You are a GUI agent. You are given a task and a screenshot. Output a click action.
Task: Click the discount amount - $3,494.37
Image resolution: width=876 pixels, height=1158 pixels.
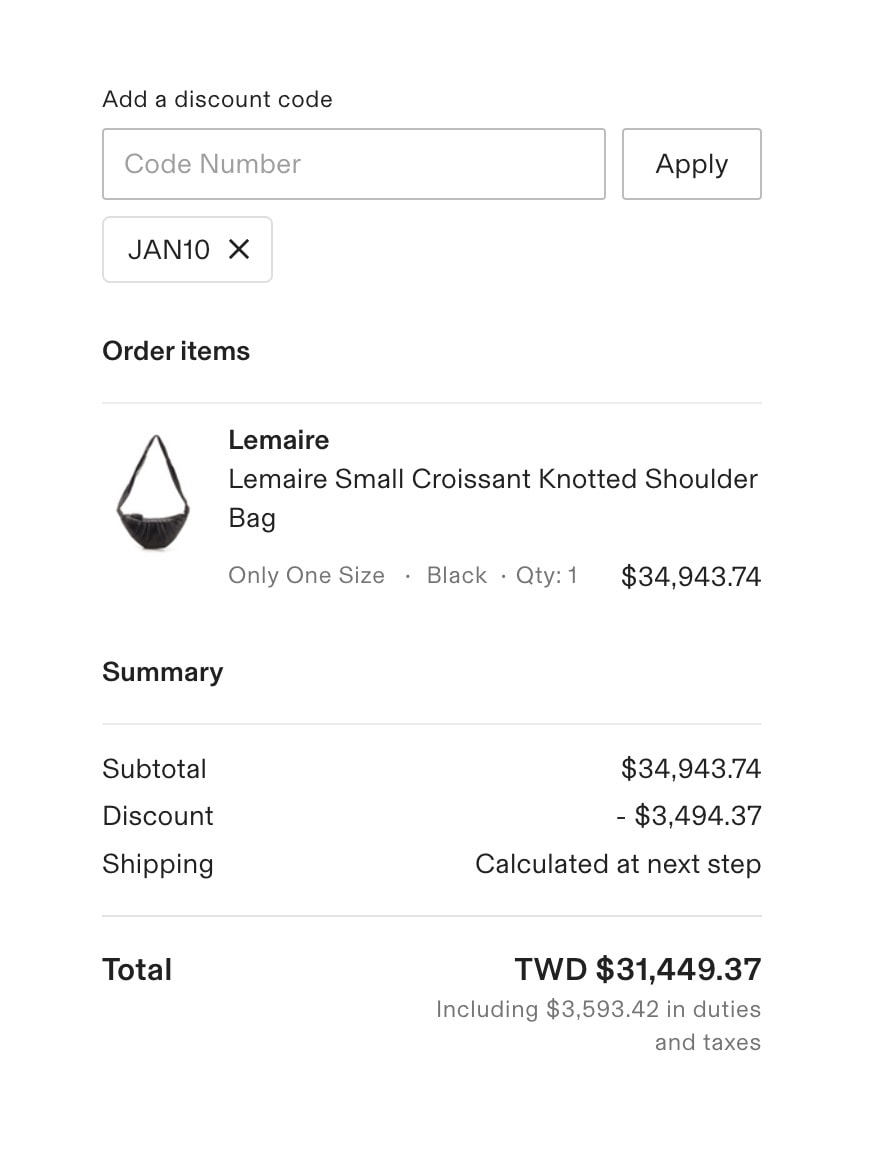(x=688, y=816)
